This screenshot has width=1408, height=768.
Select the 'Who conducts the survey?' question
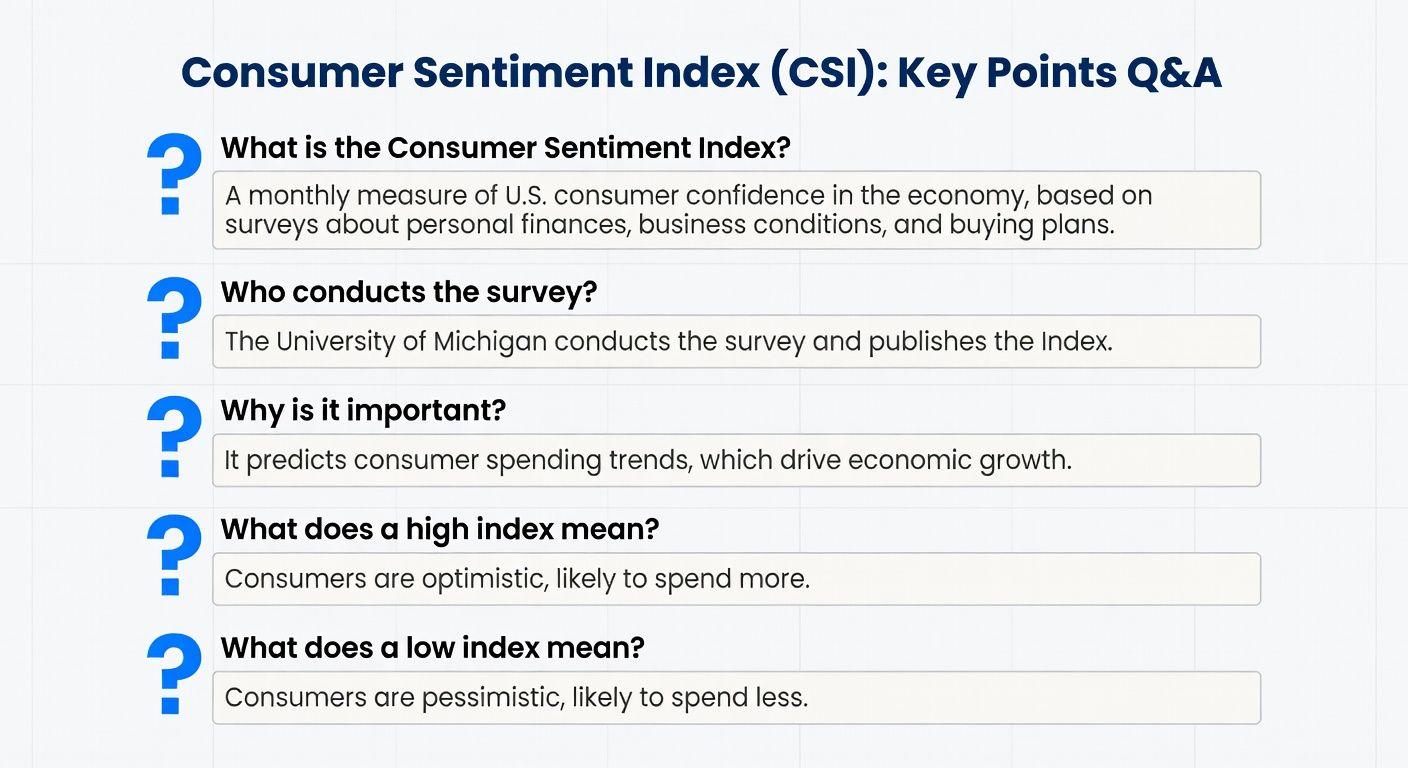coord(408,292)
